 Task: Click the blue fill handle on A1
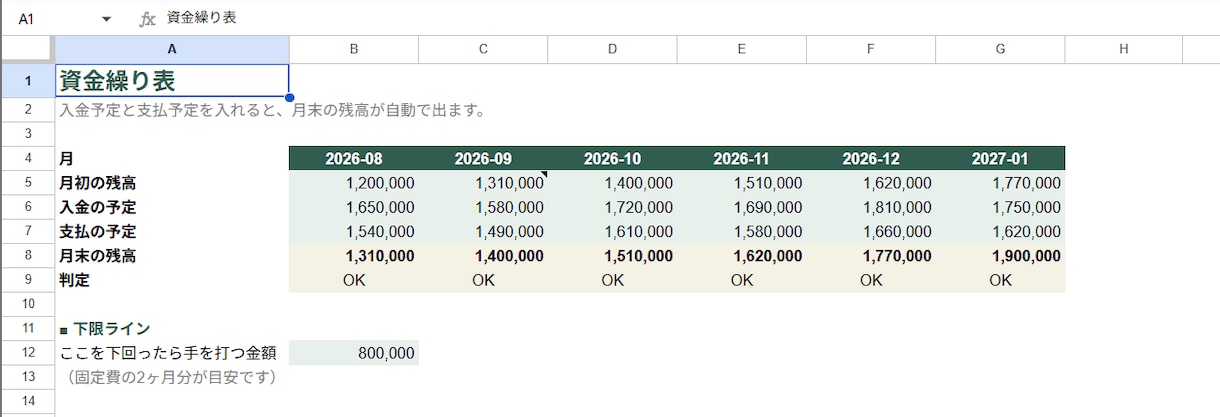(x=289, y=97)
